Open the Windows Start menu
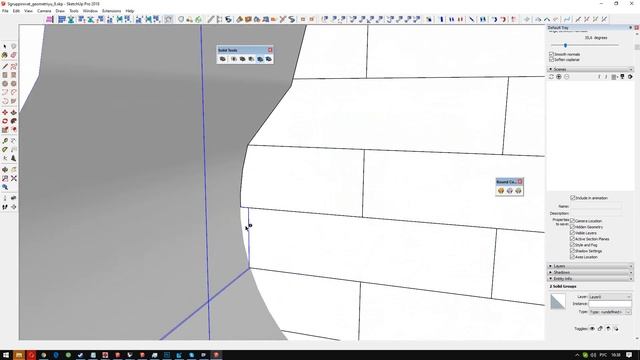 tap(6, 355)
